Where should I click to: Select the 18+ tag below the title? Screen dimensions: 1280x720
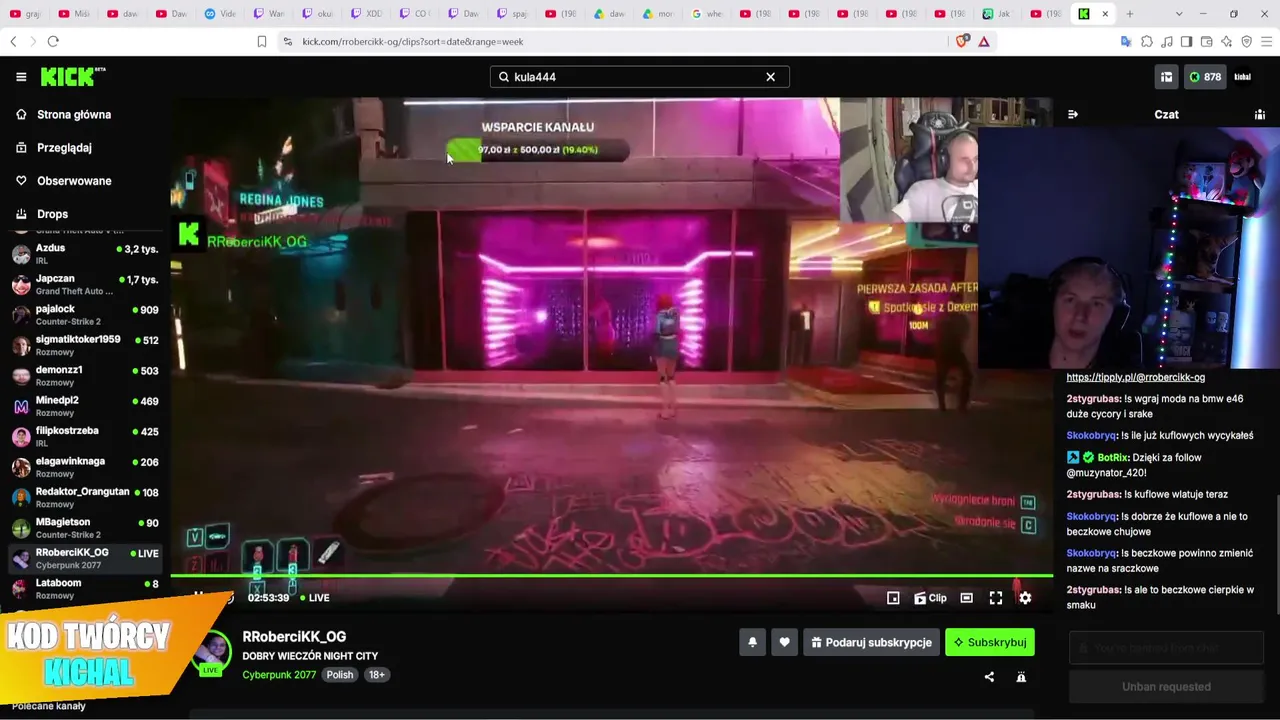pyautogui.click(x=377, y=675)
